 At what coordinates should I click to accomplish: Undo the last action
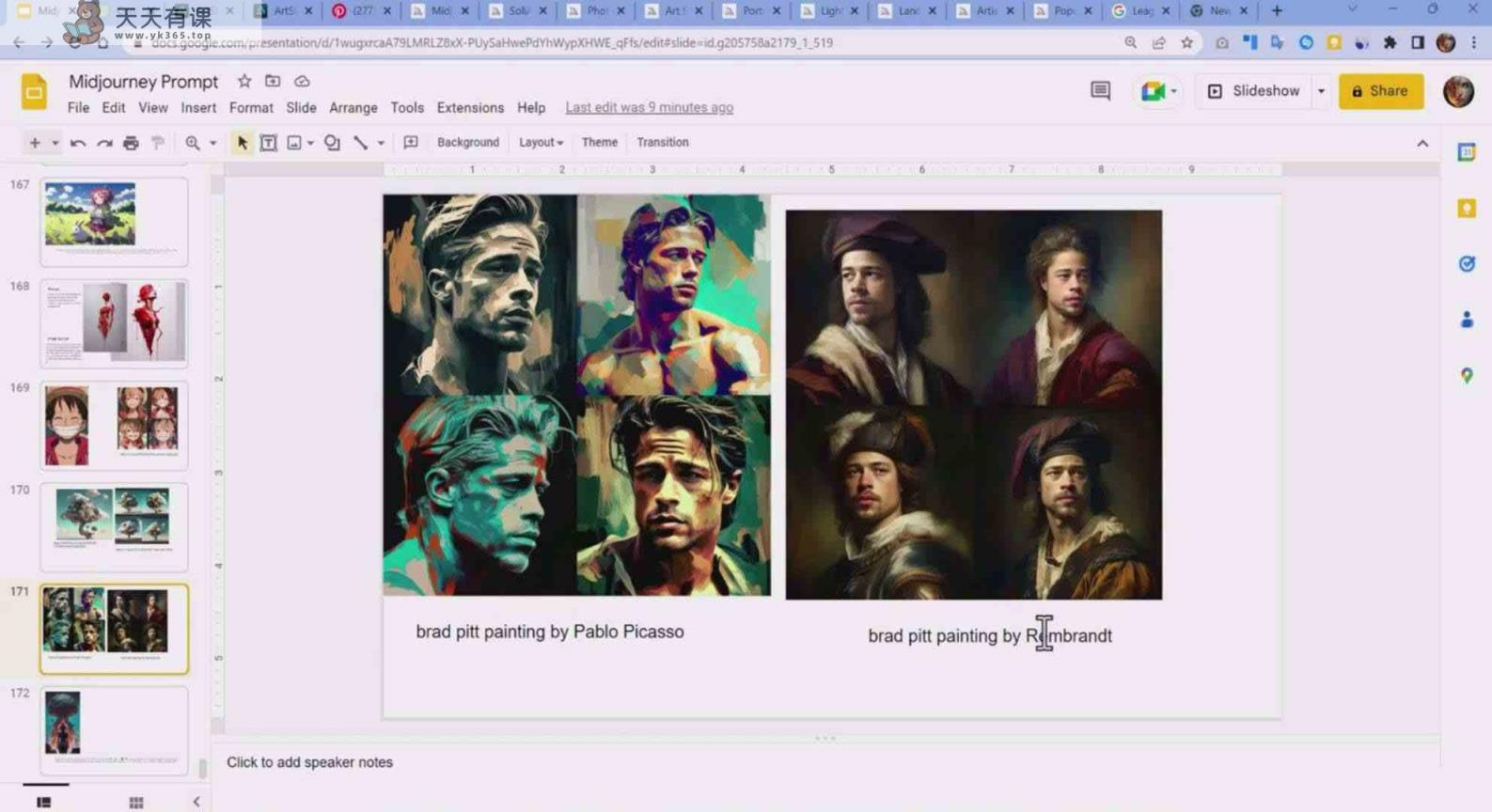tap(78, 143)
